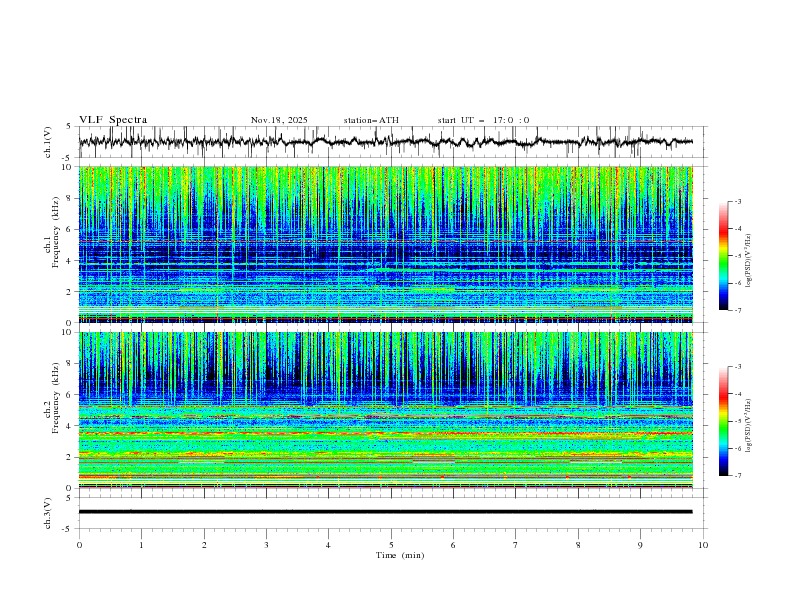Click time axis tick label "9"

[x=640, y=545]
